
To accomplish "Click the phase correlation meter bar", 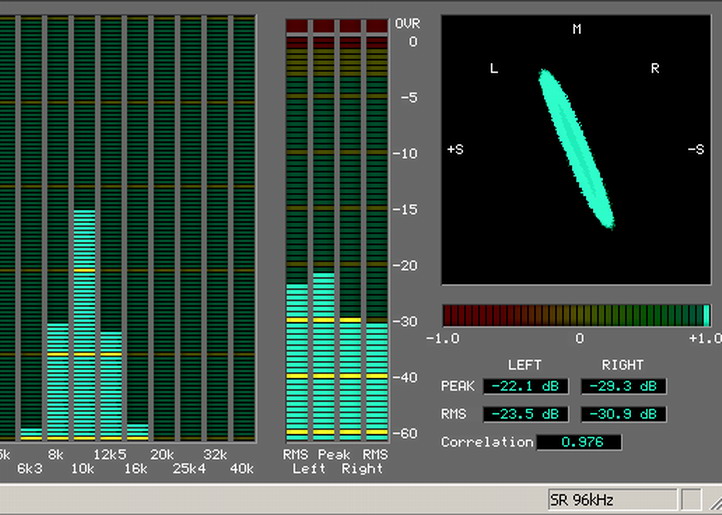I will [x=576, y=316].
